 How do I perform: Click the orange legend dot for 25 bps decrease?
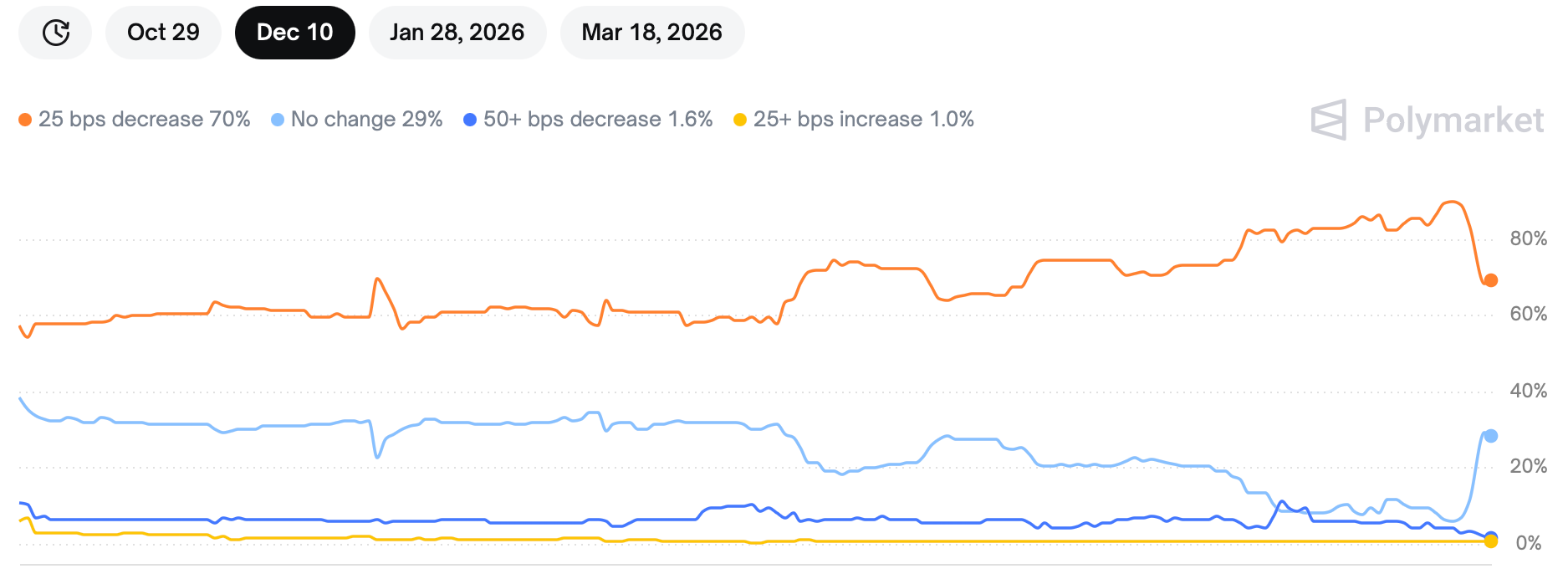pyautogui.click(x=25, y=120)
